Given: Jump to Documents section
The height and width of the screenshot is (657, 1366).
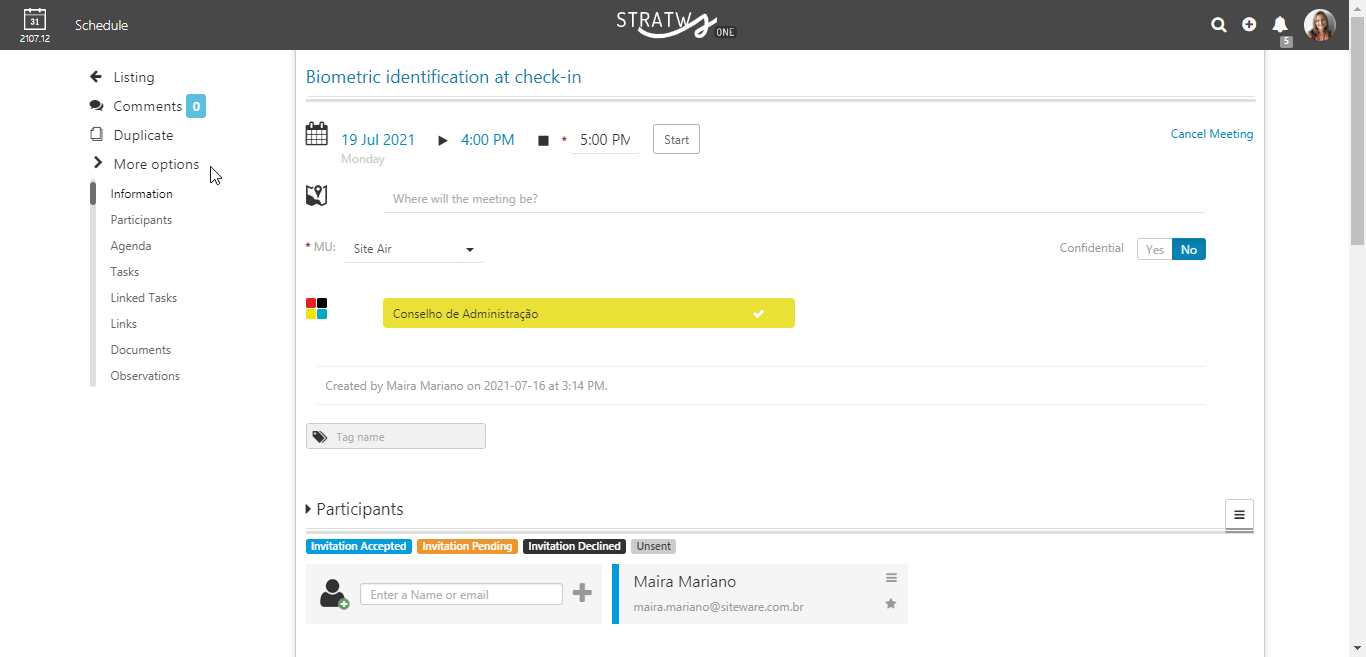Looking at the screenshot, I should coord(141,350).
